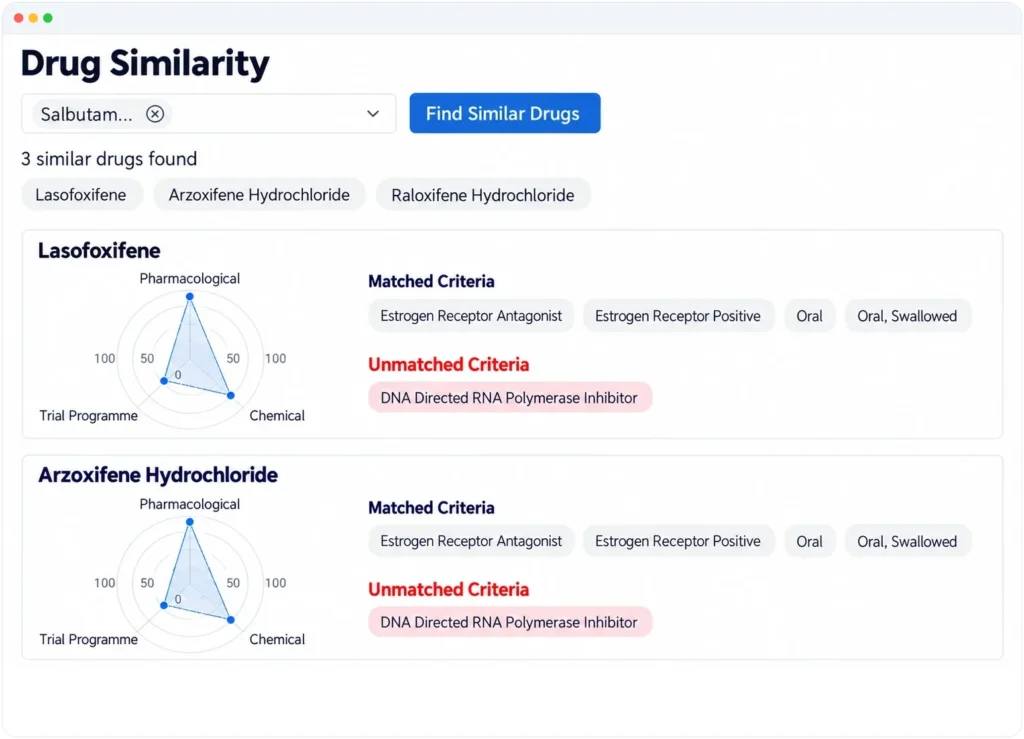Image resolution: width=1024 pixels, height=739 pixels.
Task: Click Oral, Swallowed tag under Lasofoxifene
Action: 907,316
